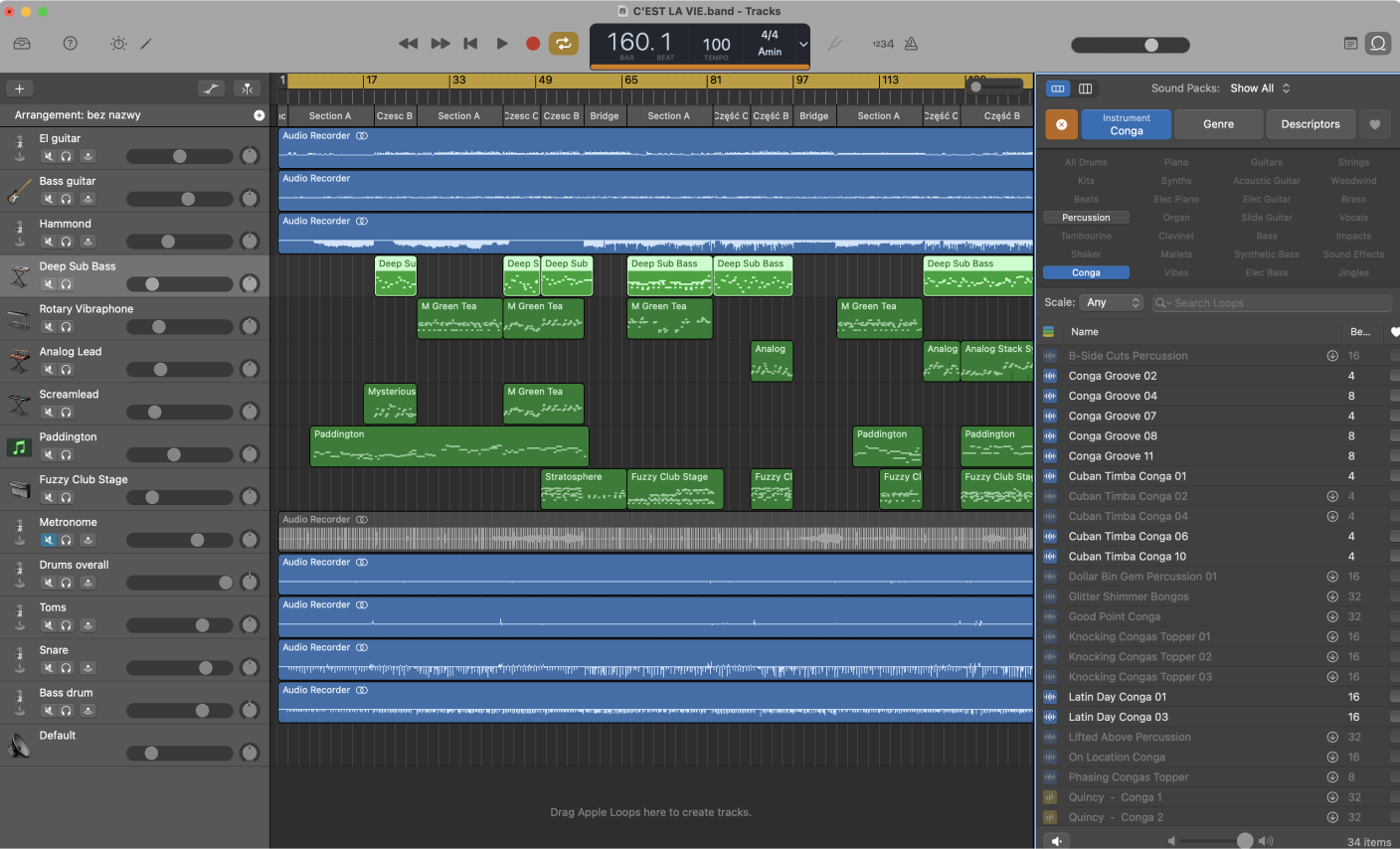Toggle the metronome click icon
The image size is (1400, 849).
(x=911, y=44)
